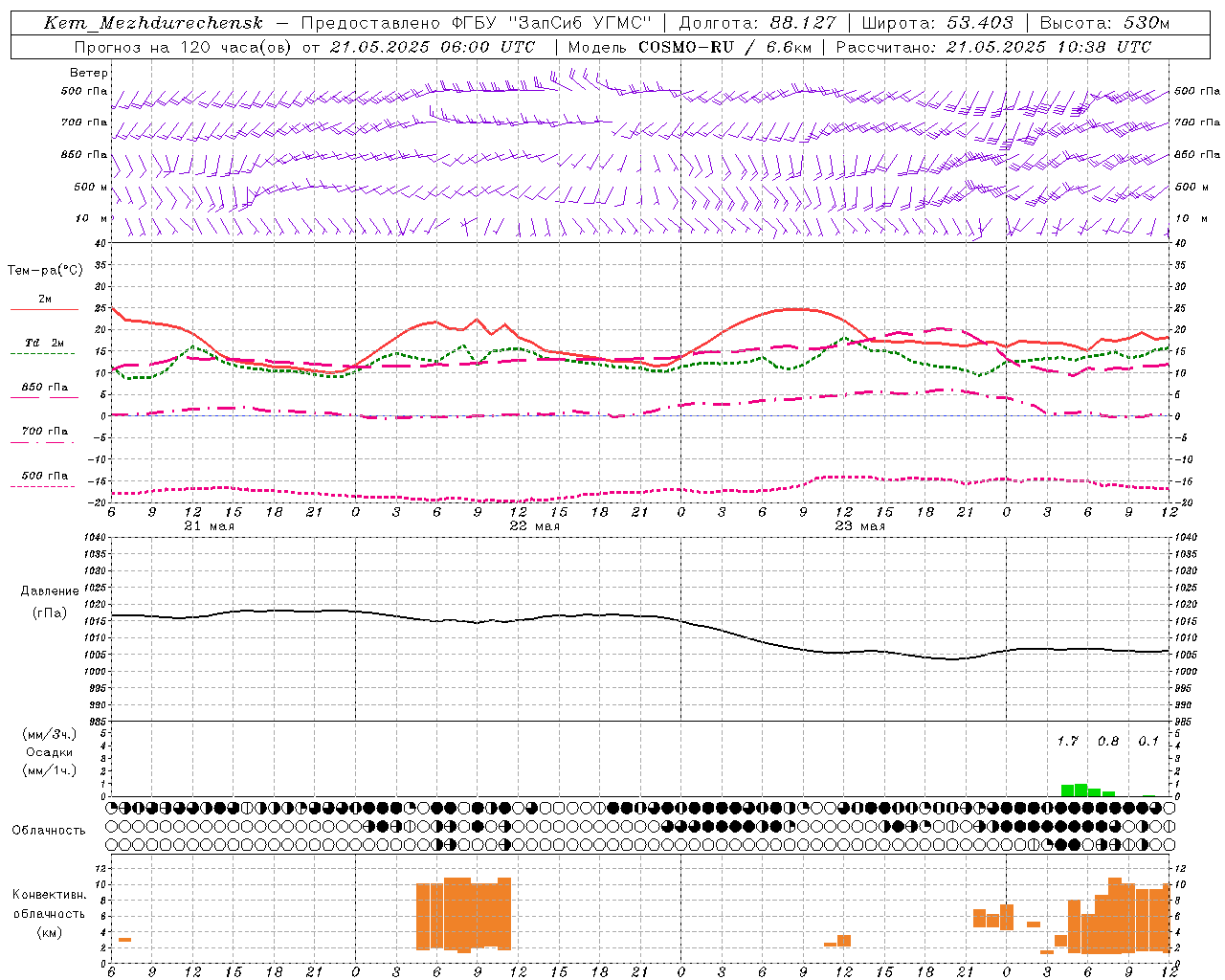The height and width of the screenshot is (980, 1225).
Task: Click the 21 мая date label
Action: pyautogui.click(x=209, y=526)
